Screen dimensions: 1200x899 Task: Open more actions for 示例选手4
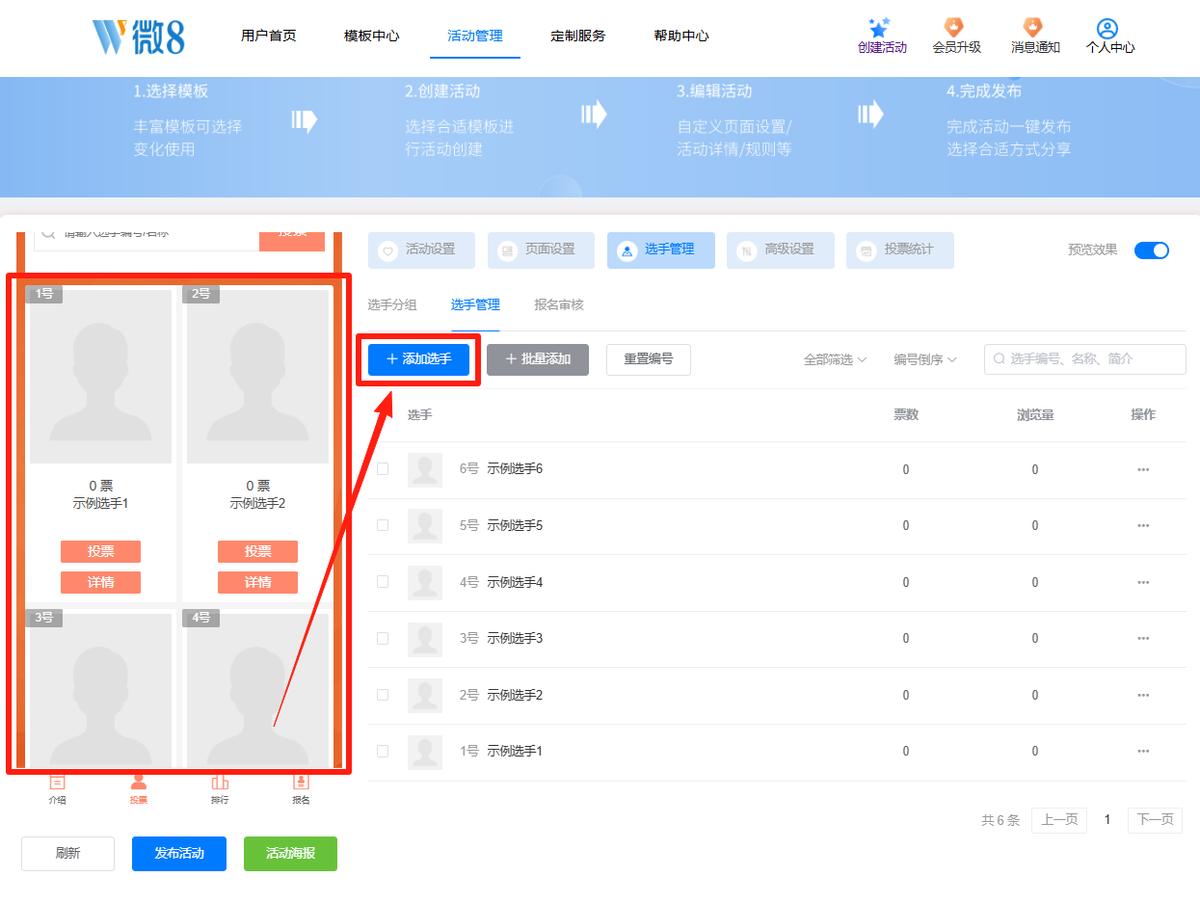click(1143, 582)
